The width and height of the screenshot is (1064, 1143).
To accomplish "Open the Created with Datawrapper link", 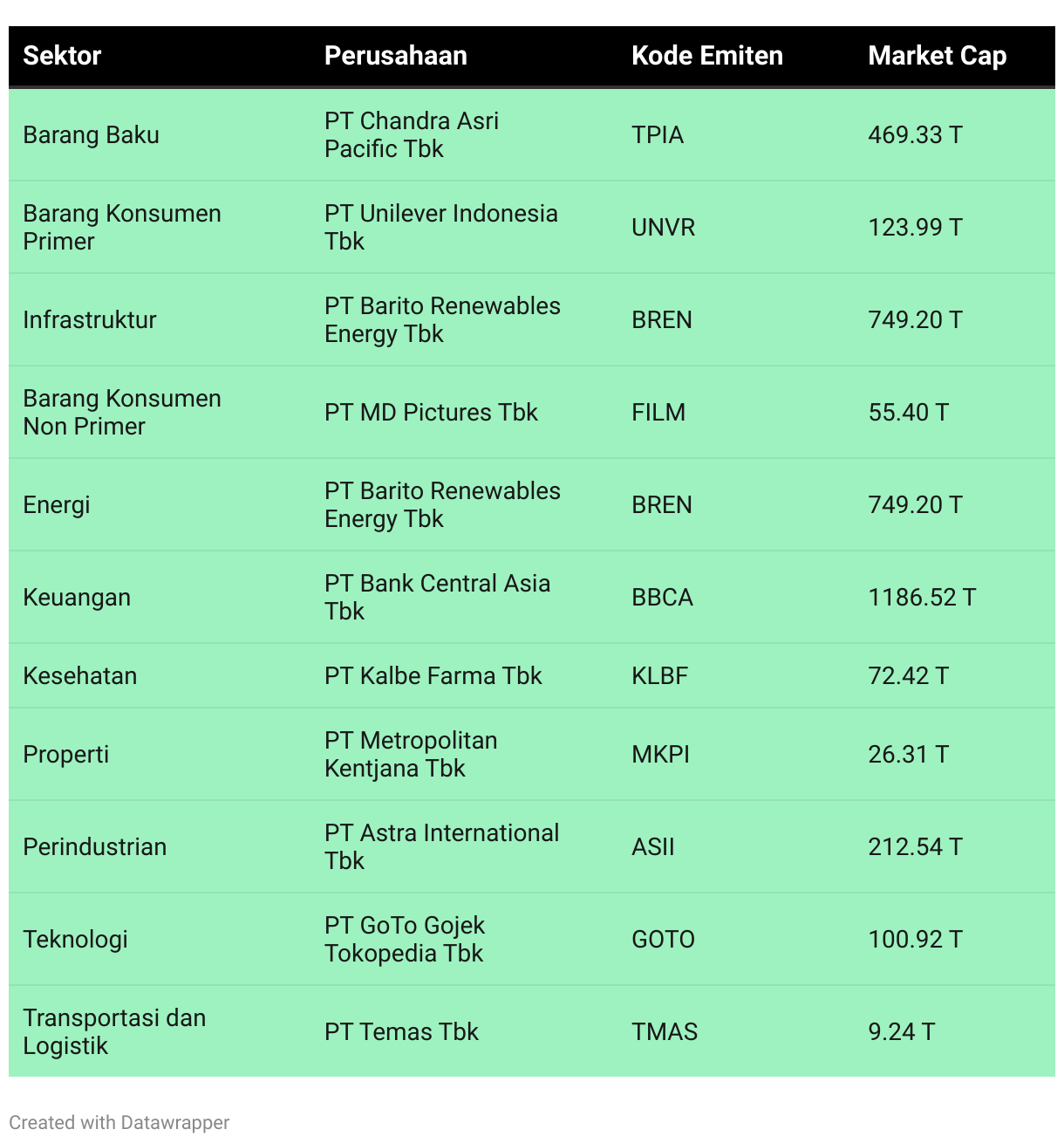I will click(x=119, y=1123).
